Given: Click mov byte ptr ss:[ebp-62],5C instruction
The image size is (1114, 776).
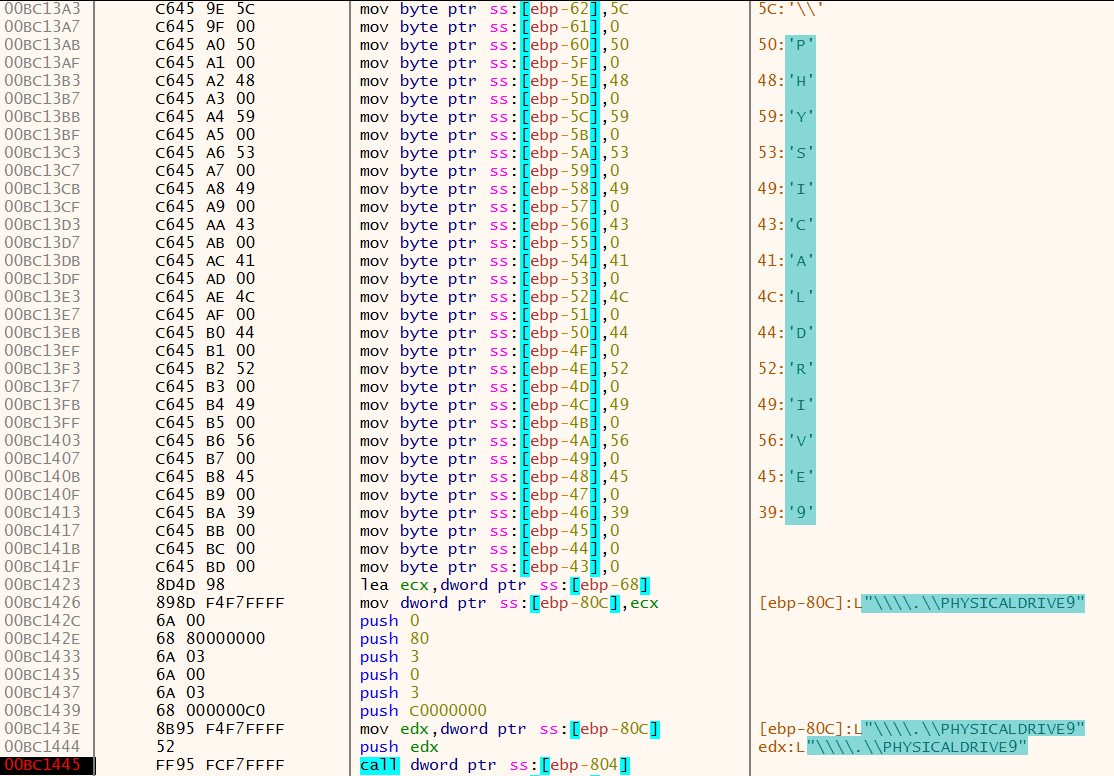Looking at the screenshot, I should pos(494,9).
